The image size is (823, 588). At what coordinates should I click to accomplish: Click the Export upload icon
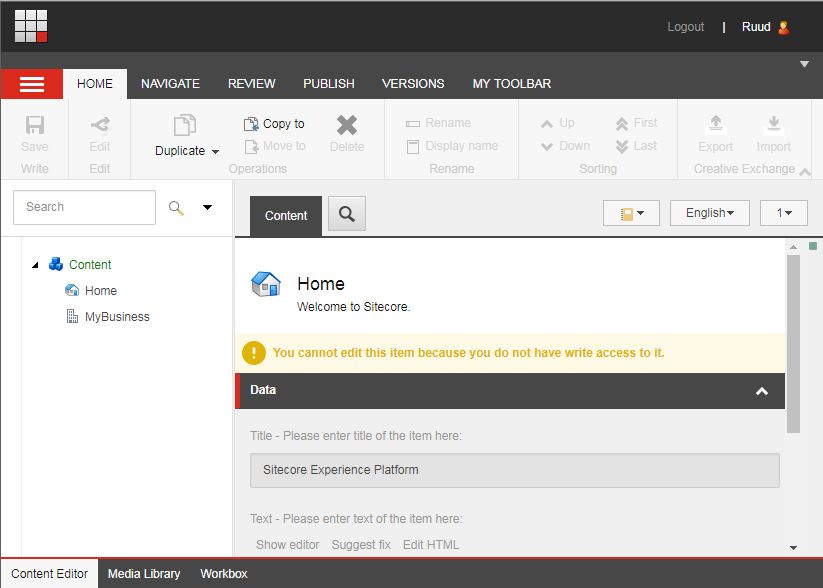point(715,123)
